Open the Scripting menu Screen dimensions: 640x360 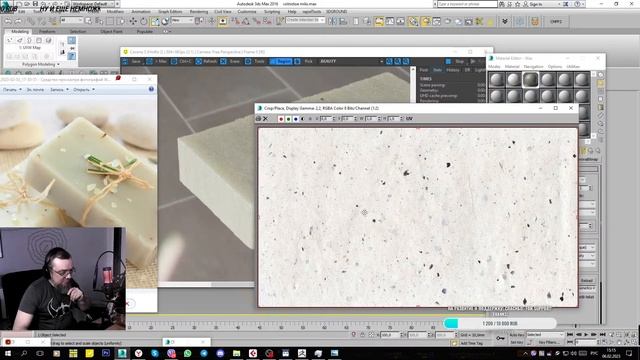click(x=272, y=12)
